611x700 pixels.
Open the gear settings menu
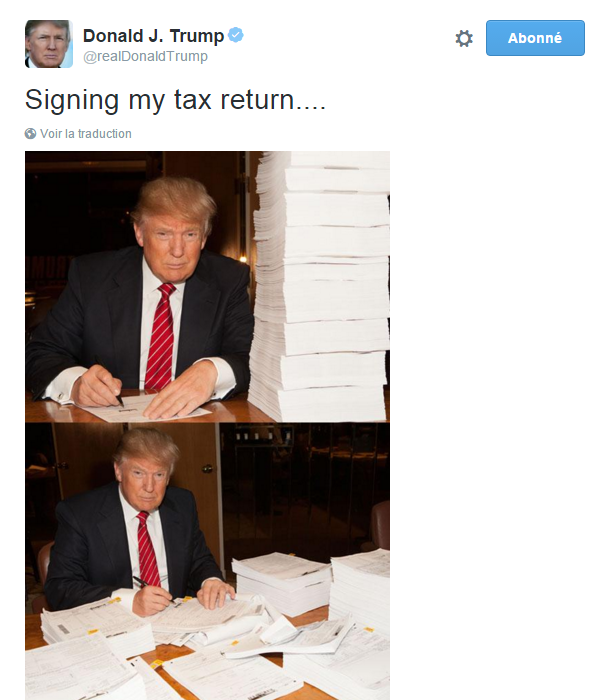[x=464, y=38]
